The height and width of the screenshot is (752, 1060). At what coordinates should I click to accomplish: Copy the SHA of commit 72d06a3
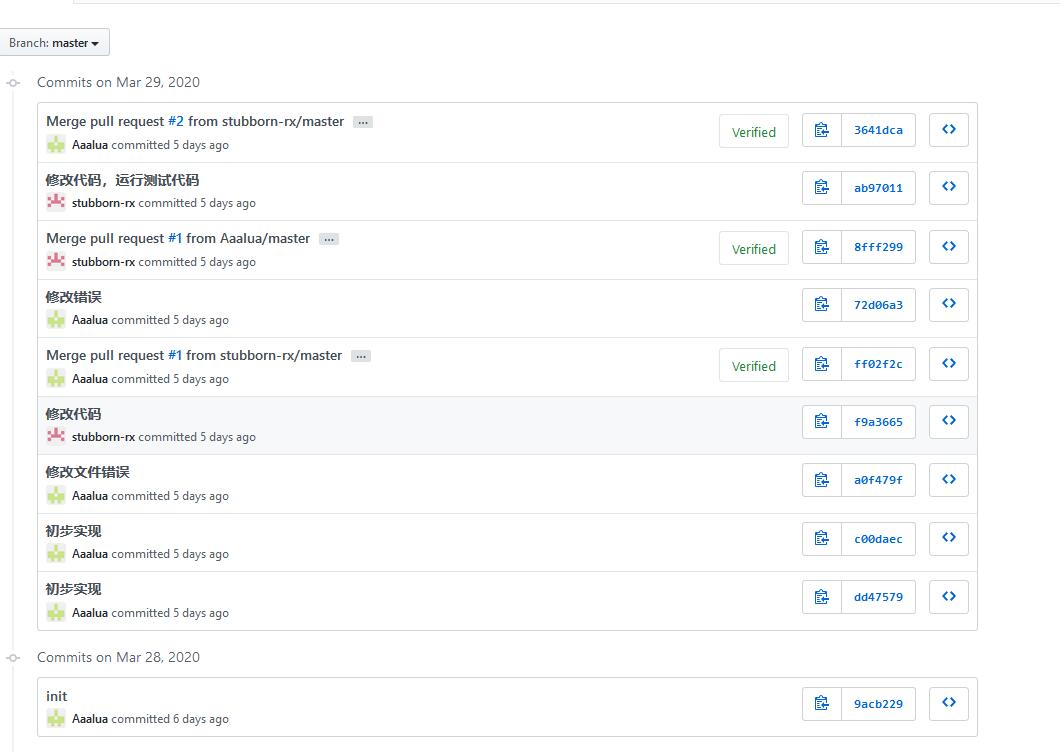coord(822,305)
